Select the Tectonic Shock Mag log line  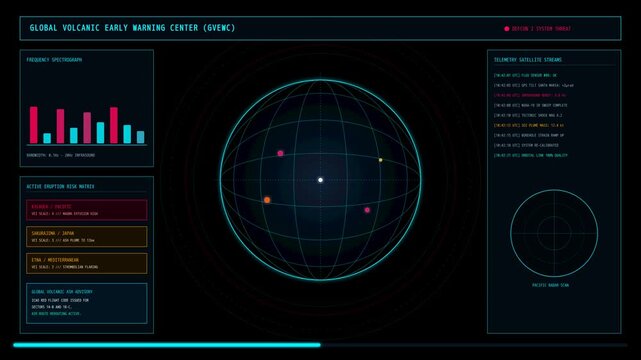(528, 115)
